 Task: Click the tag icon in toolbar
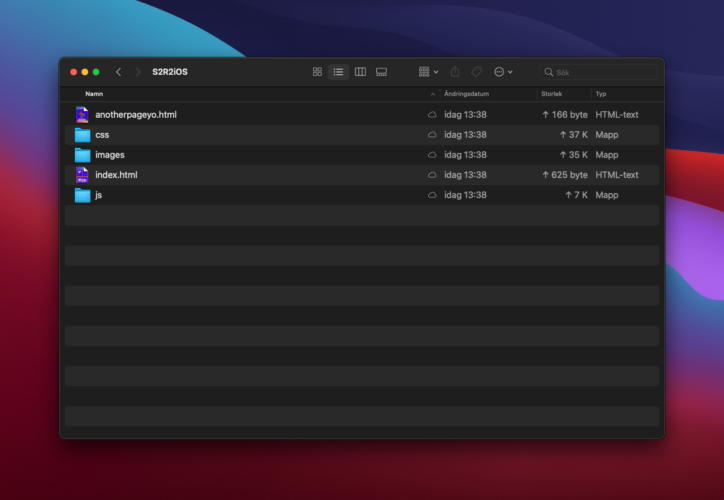476,72
